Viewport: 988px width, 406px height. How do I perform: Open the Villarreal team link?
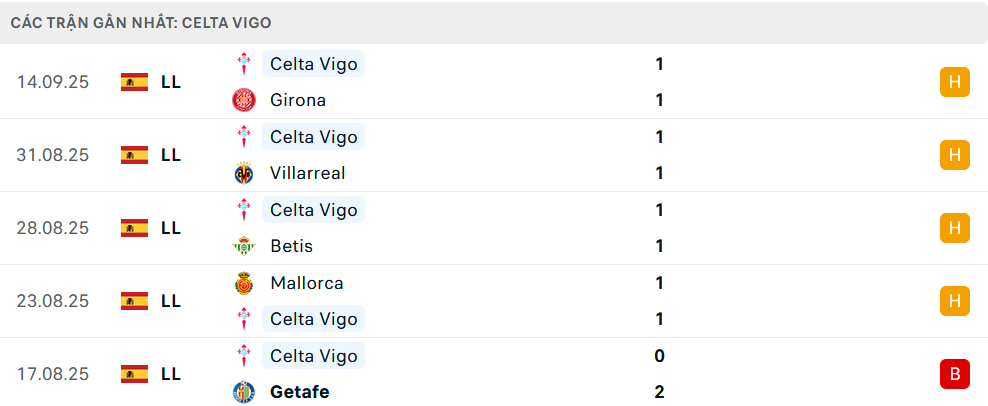coord(307,173)
